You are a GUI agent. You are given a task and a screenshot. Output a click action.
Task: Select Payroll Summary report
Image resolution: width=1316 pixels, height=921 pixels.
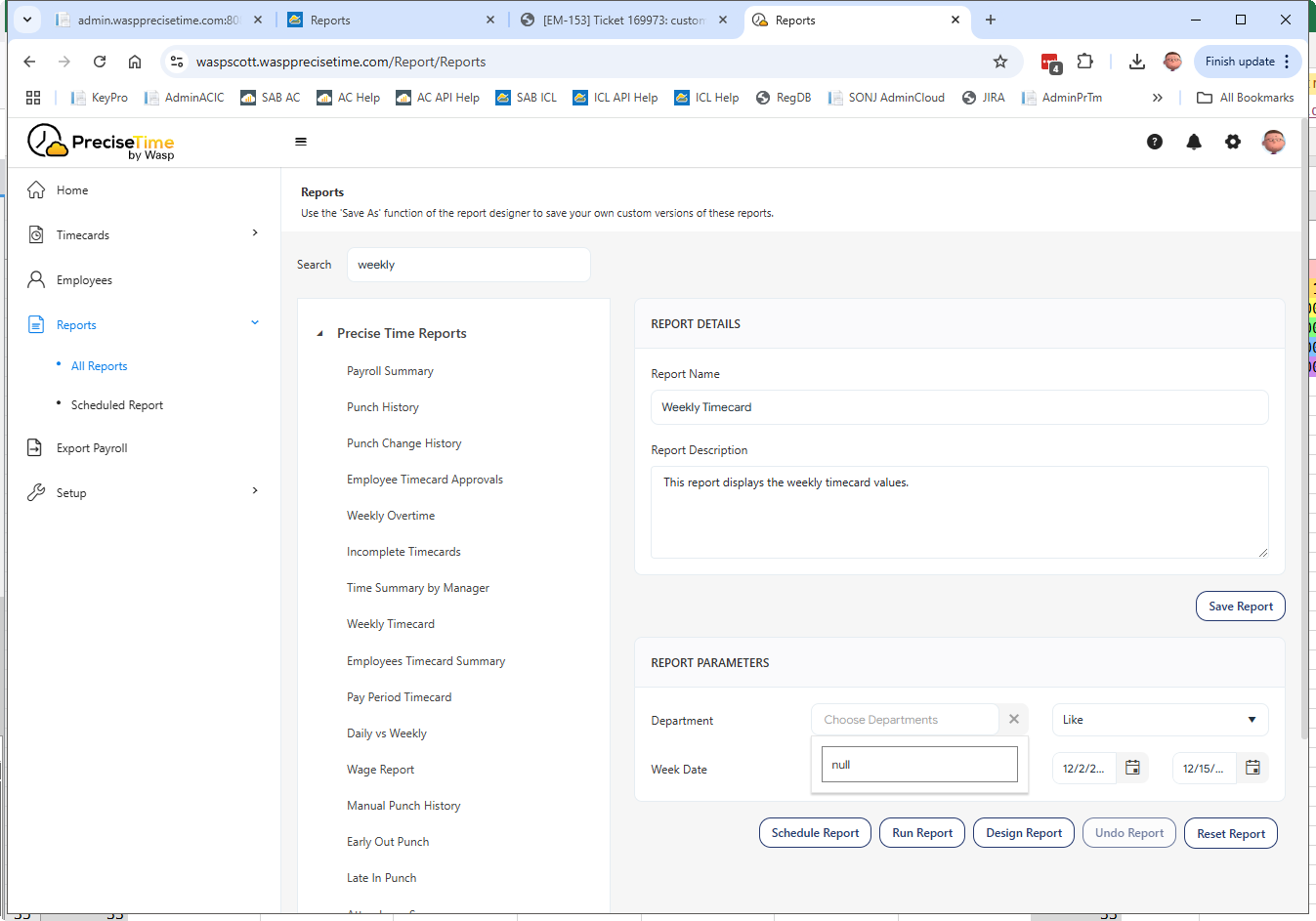point(390,371)
